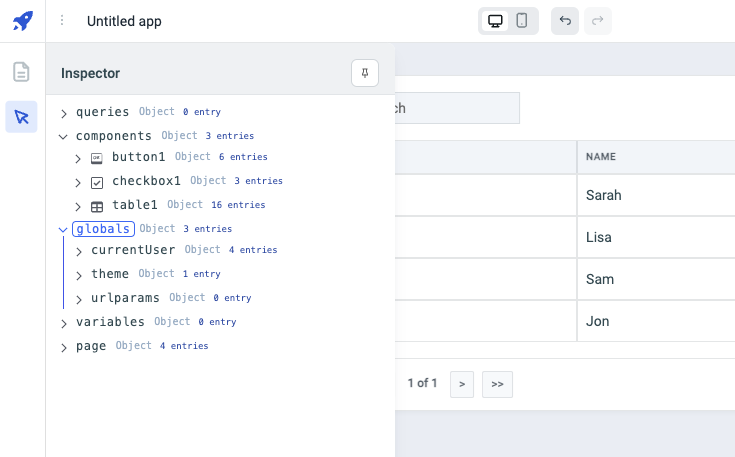Collapse the globals node
The width and height of the screenshot is (735, 457).
pyautogui.click(x=64, y=229)
